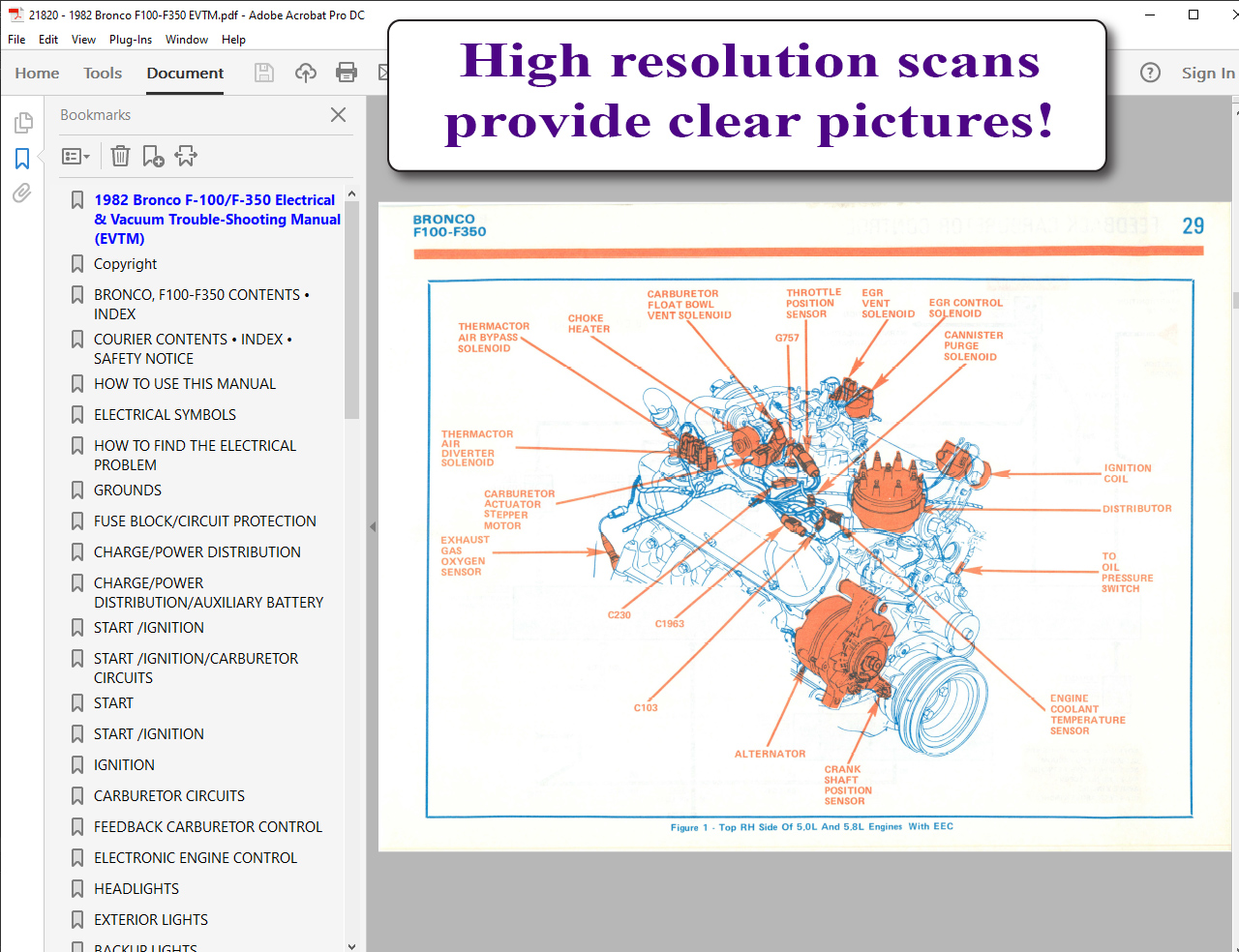Delete selected bookmark with trash icon

tap(120, 156)
